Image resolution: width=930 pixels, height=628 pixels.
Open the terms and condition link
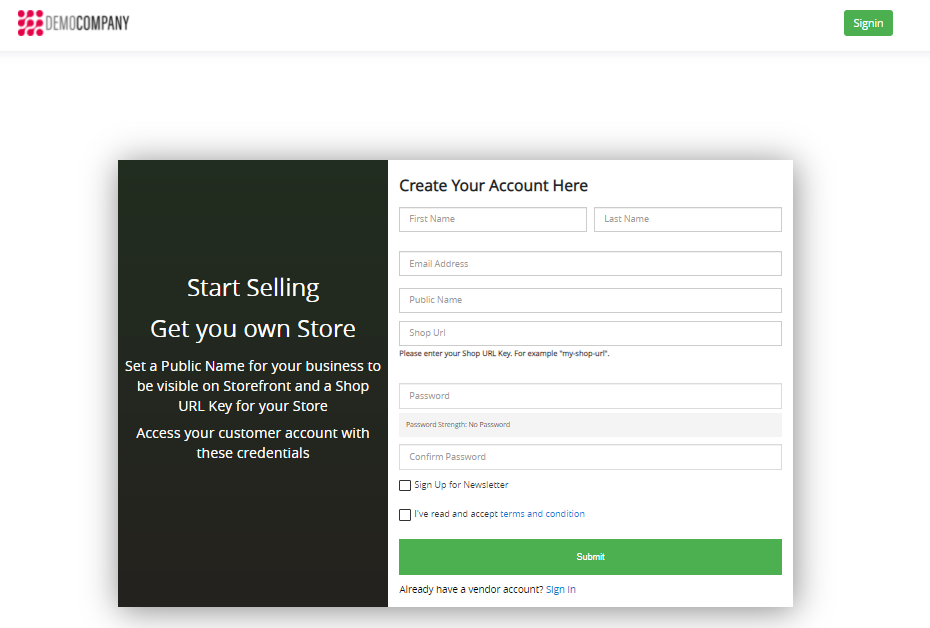(x=542, y=514)
